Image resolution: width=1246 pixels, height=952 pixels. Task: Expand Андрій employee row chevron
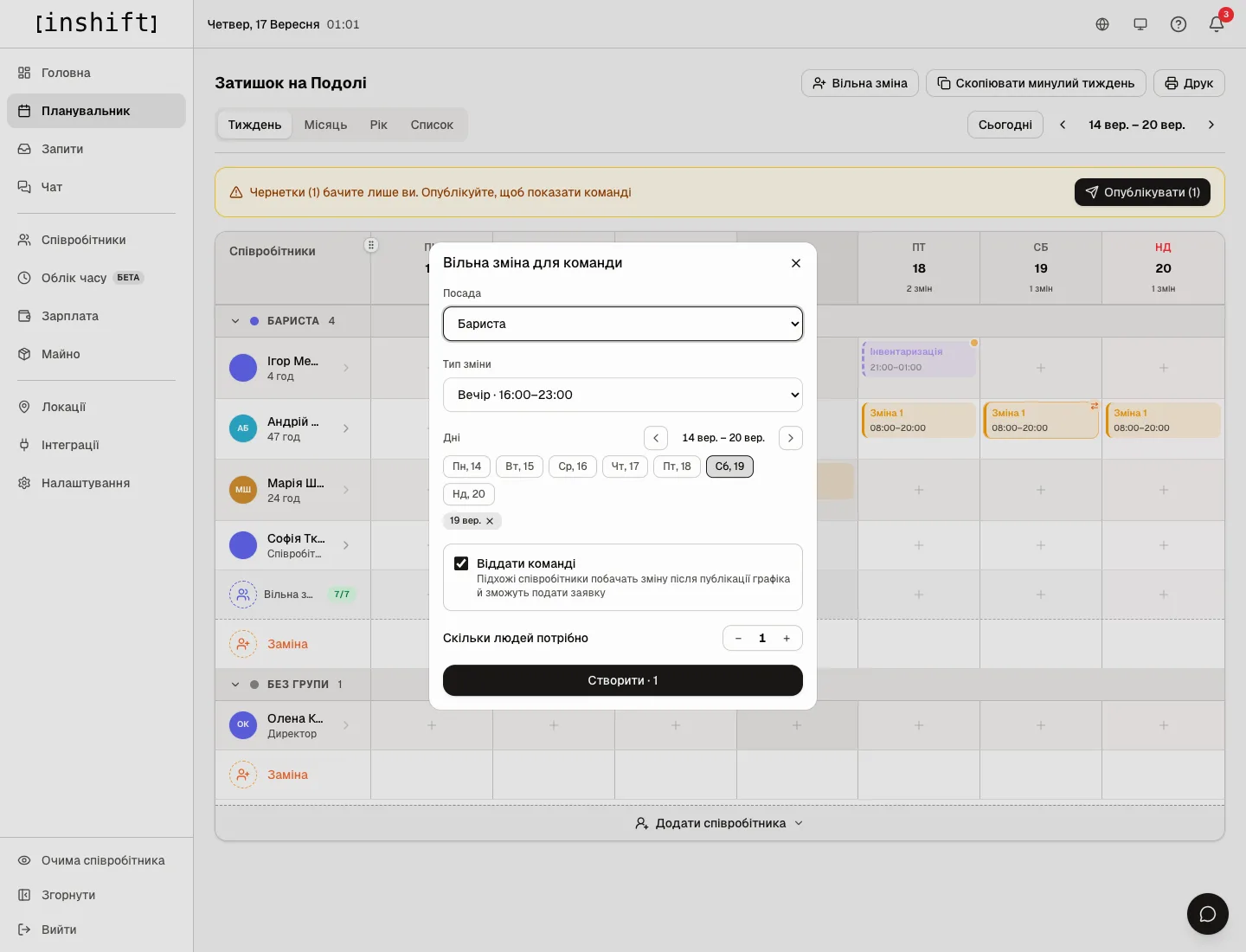pos(346,428)
